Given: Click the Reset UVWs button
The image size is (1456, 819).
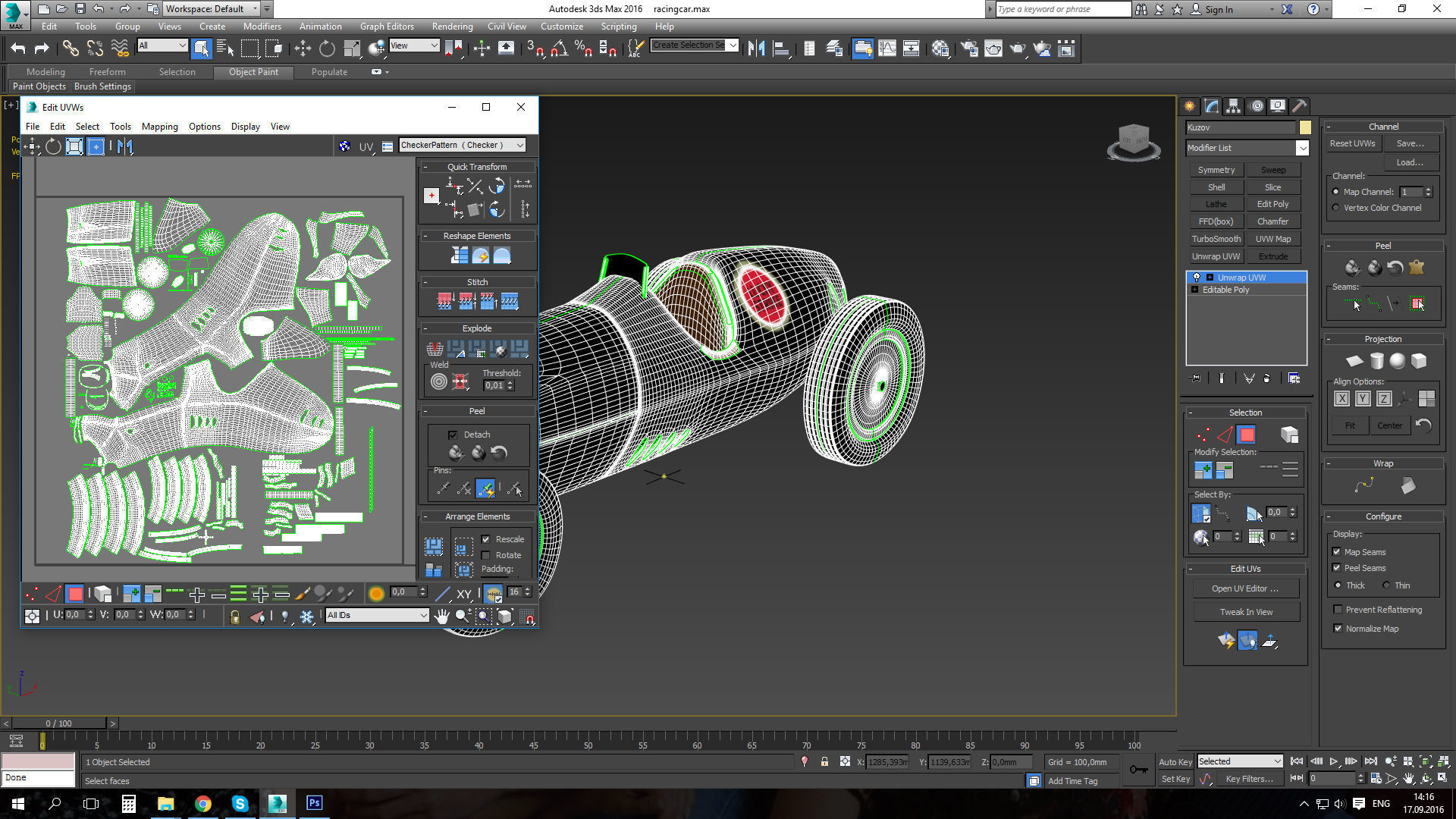Looking at the screenshot, I should click(1352, 143).
